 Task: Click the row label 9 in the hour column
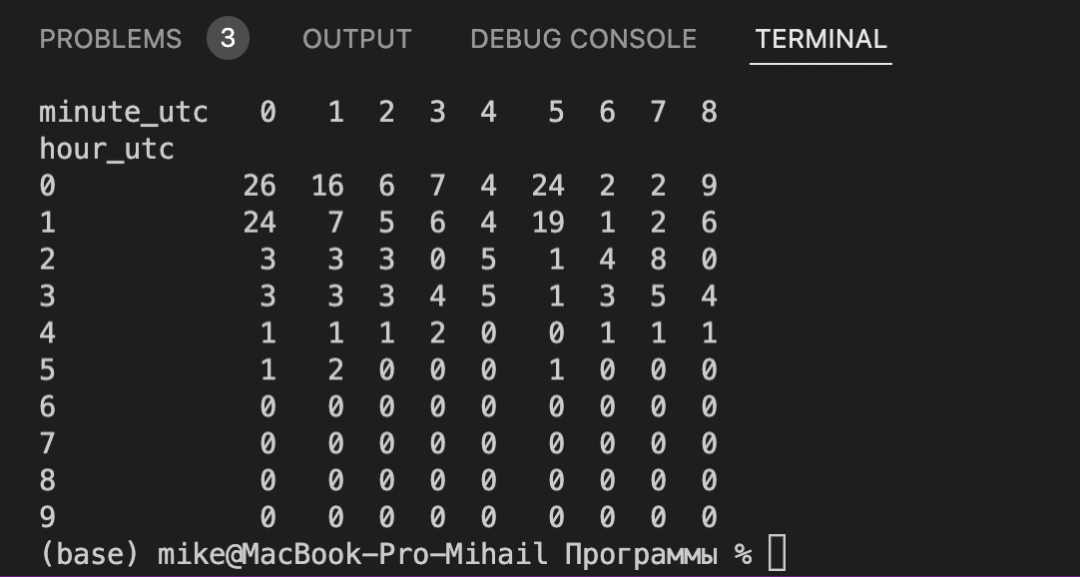(x=47, y=517)
